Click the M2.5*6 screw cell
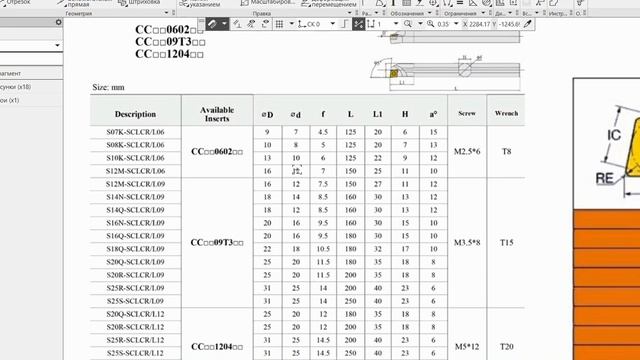The width and height of the screenshot is (640, 360). pyautogui.click(x=467, y=151)
